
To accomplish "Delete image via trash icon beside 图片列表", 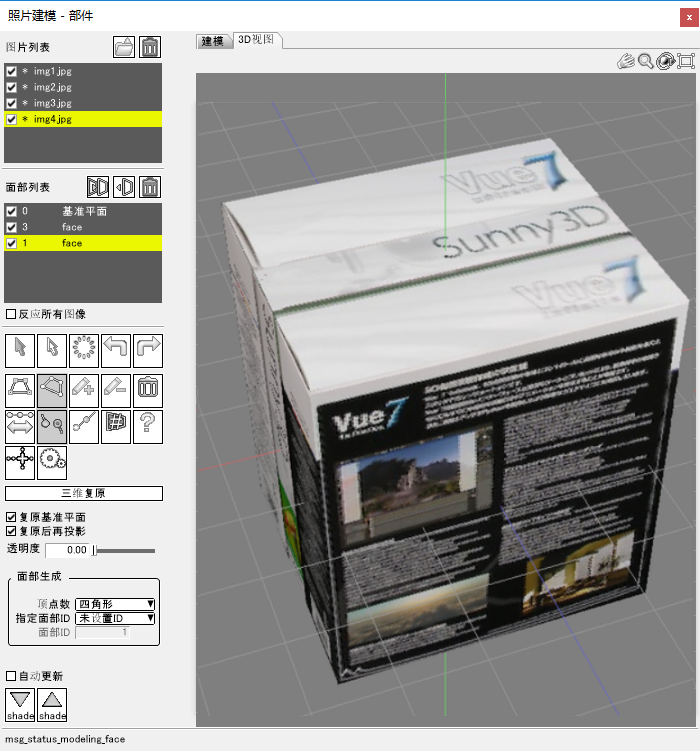I will [150, 47].
